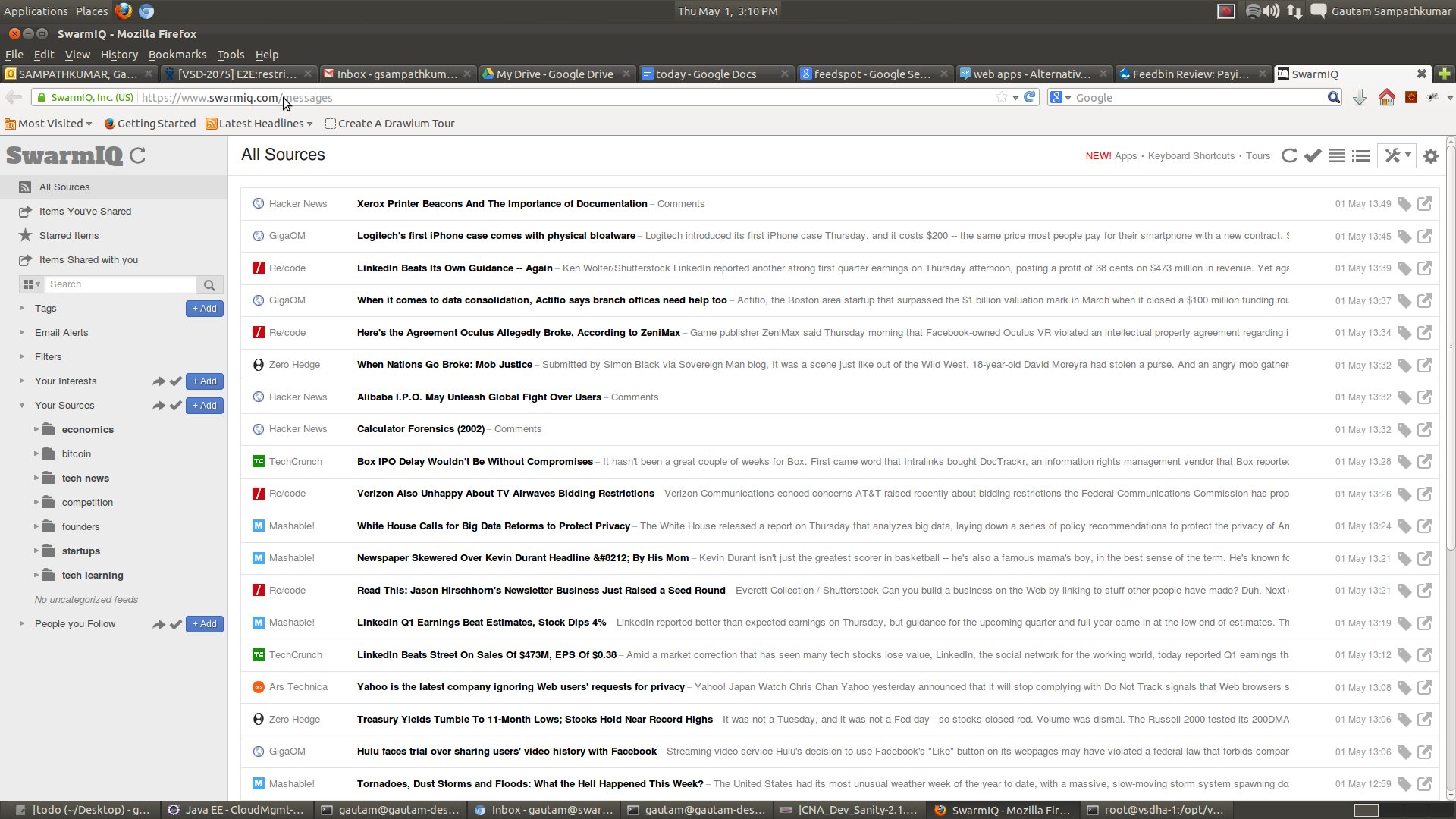This screenshot has height=819, width=1456.
Task: Open Keyboard Shortcuts link
Action: tap(1191, 156)
